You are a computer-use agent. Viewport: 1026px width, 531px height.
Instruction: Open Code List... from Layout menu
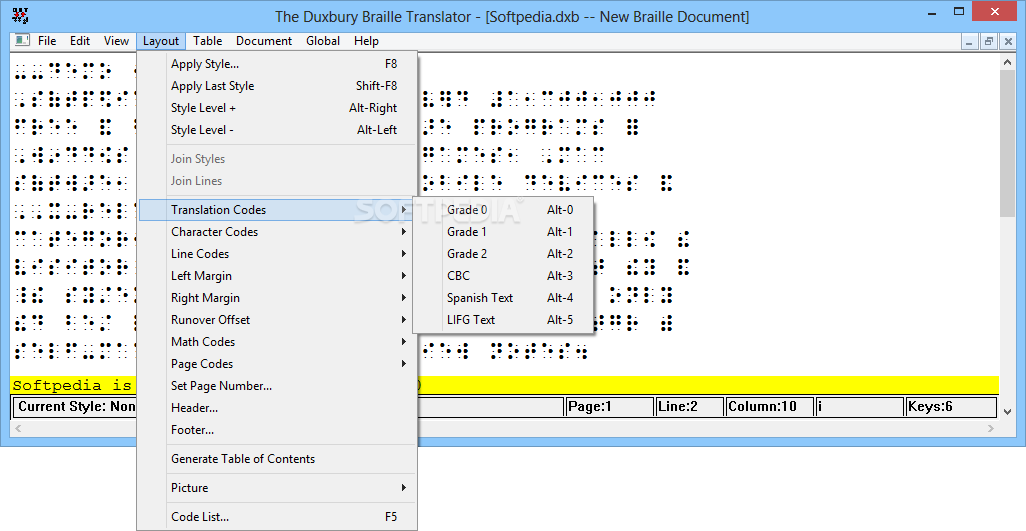click(277, 517)
